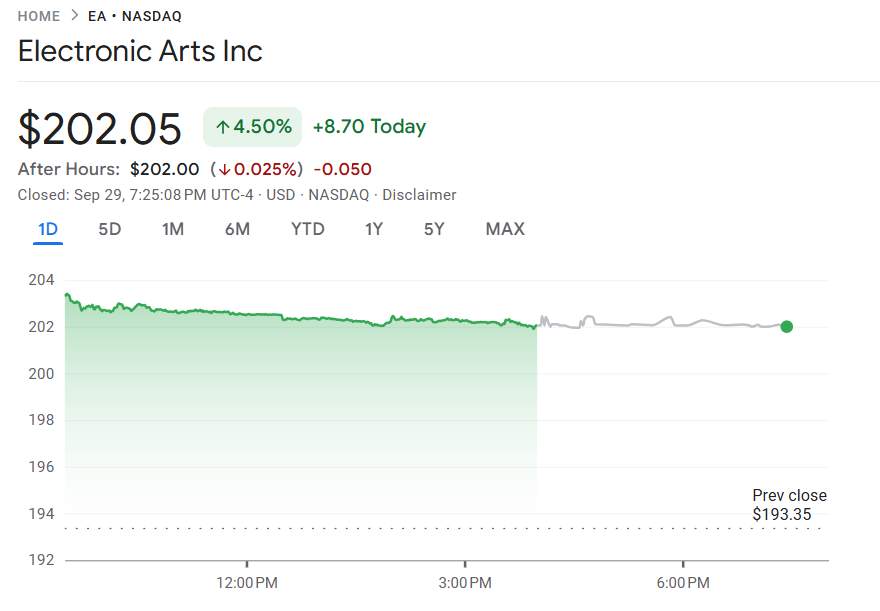Select the 1D chart range tab
Image resolution: width=880 pixels, height=611 pixels.
click(x=48, y=229)
